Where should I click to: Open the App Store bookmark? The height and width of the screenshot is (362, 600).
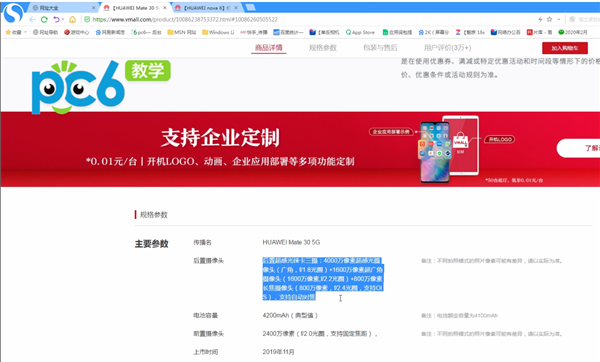click(360, 32)
